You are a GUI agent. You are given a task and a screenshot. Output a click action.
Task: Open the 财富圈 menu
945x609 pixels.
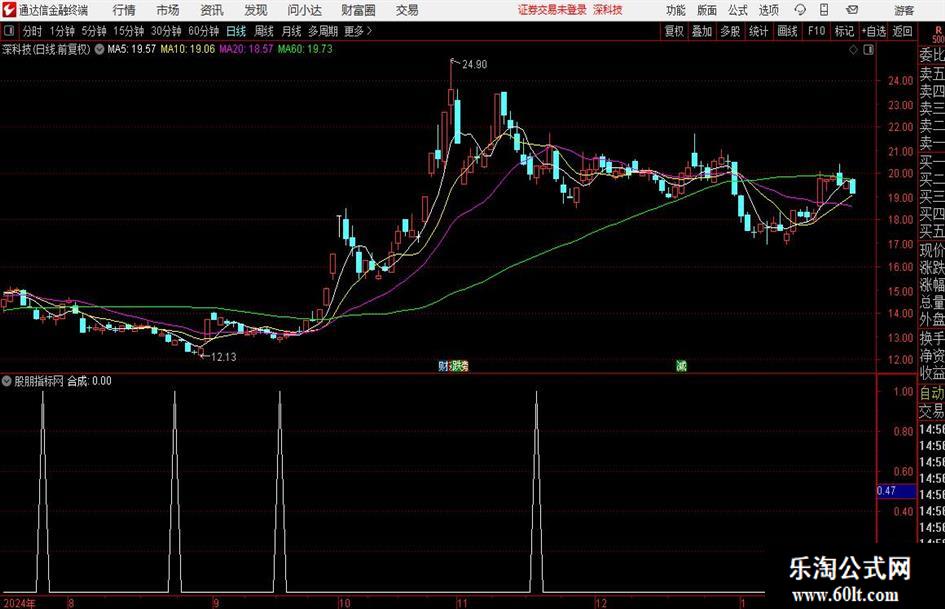coord(358,10)
